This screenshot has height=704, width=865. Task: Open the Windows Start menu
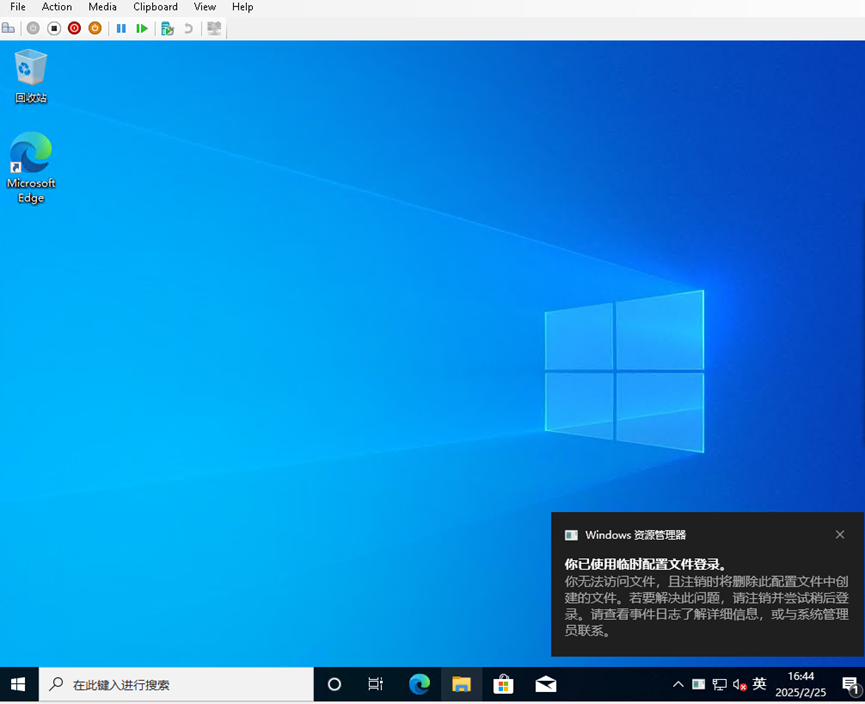pos(18,685)
